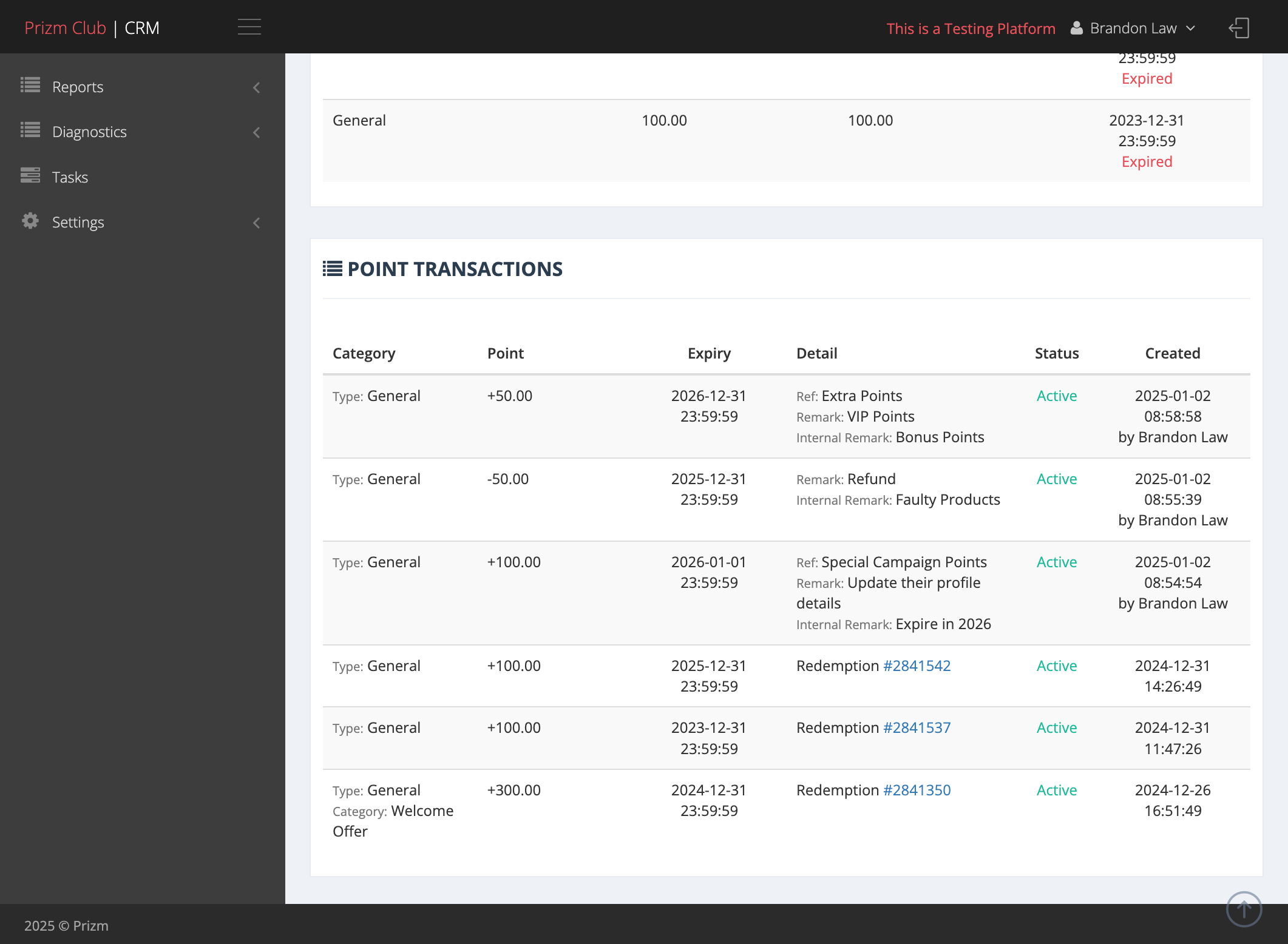Click the Special Campaign Points reference
1288x944 pixels.
pyautogui.click(x=904, y=562)
